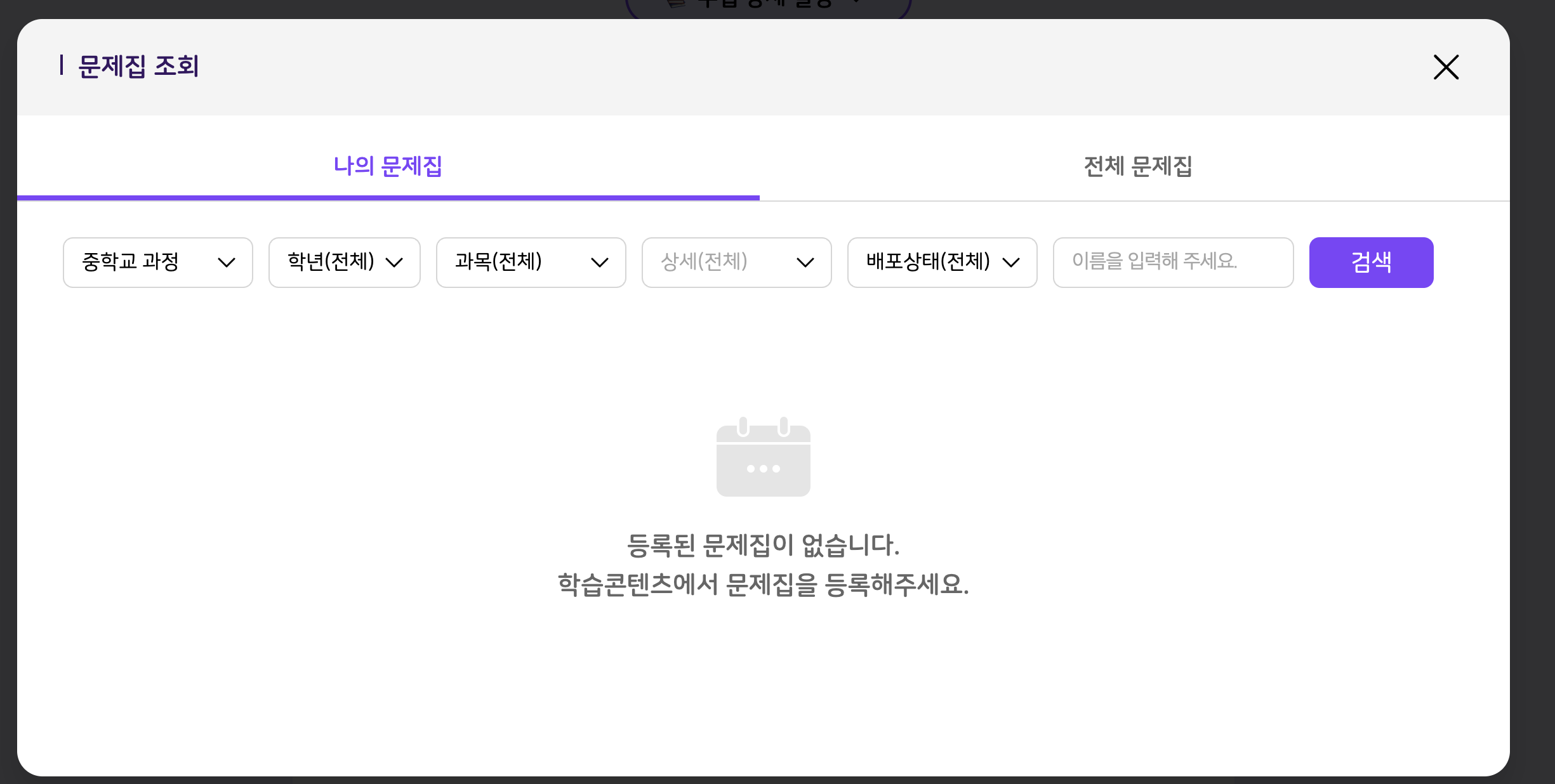Open the 상세(전체) detail dropdown

(x=736, y=262)
